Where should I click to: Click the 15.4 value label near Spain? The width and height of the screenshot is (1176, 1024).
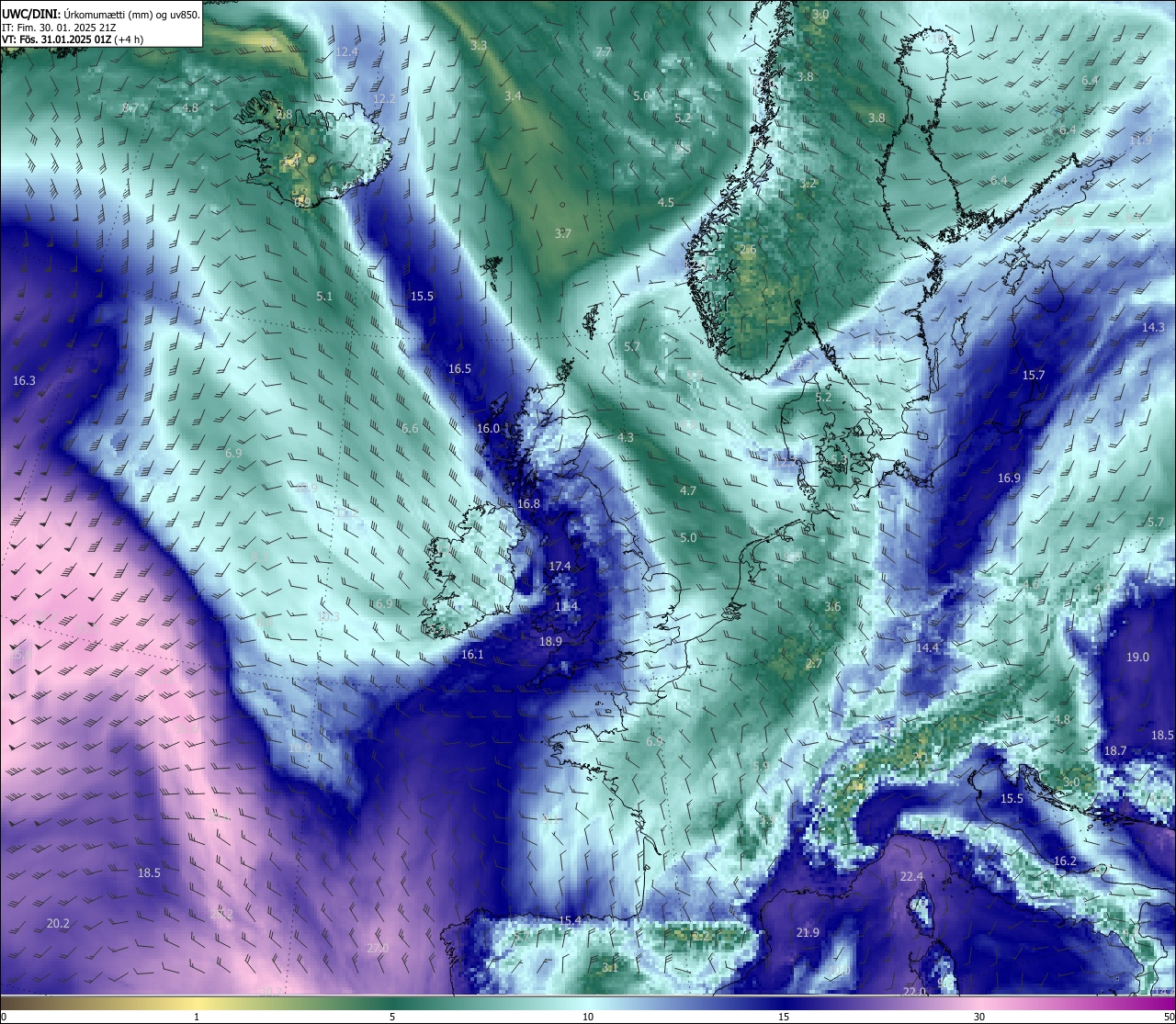(570, 920)
